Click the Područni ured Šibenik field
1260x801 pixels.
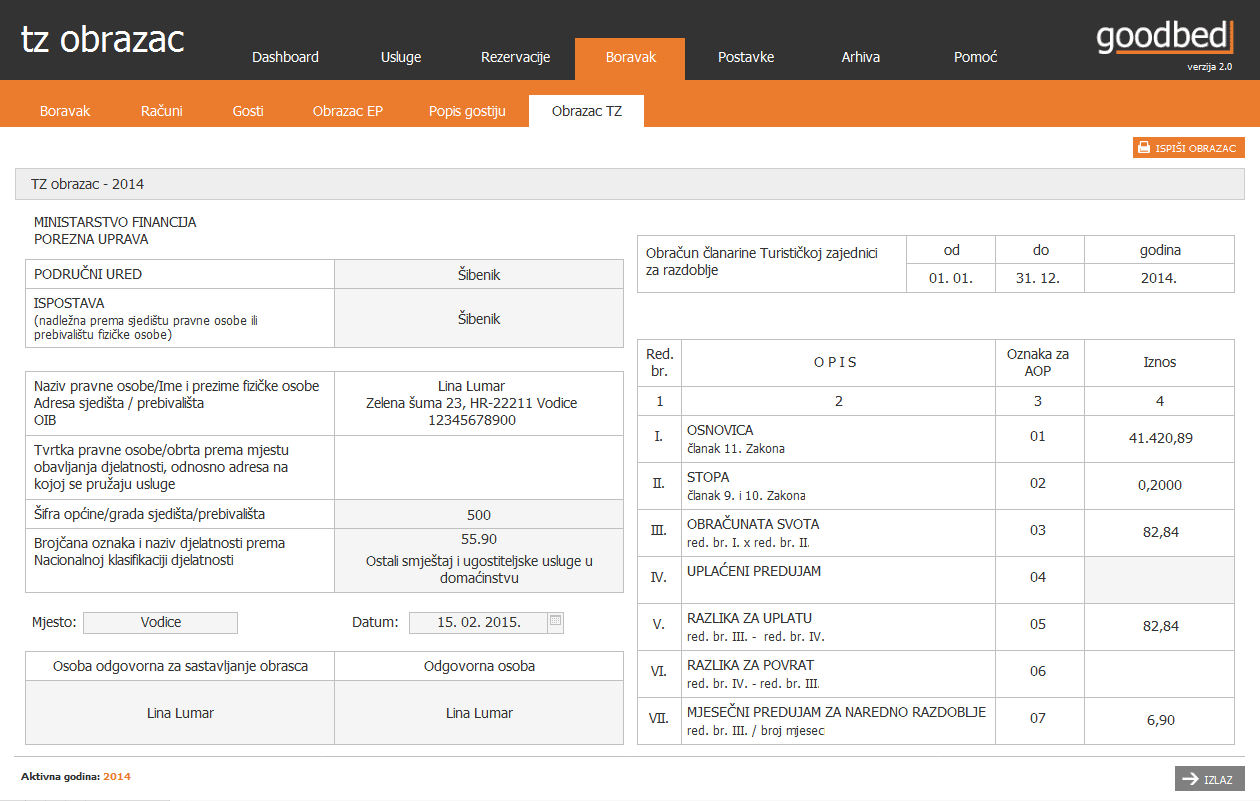pyautogui.click(x=478, y=274)
